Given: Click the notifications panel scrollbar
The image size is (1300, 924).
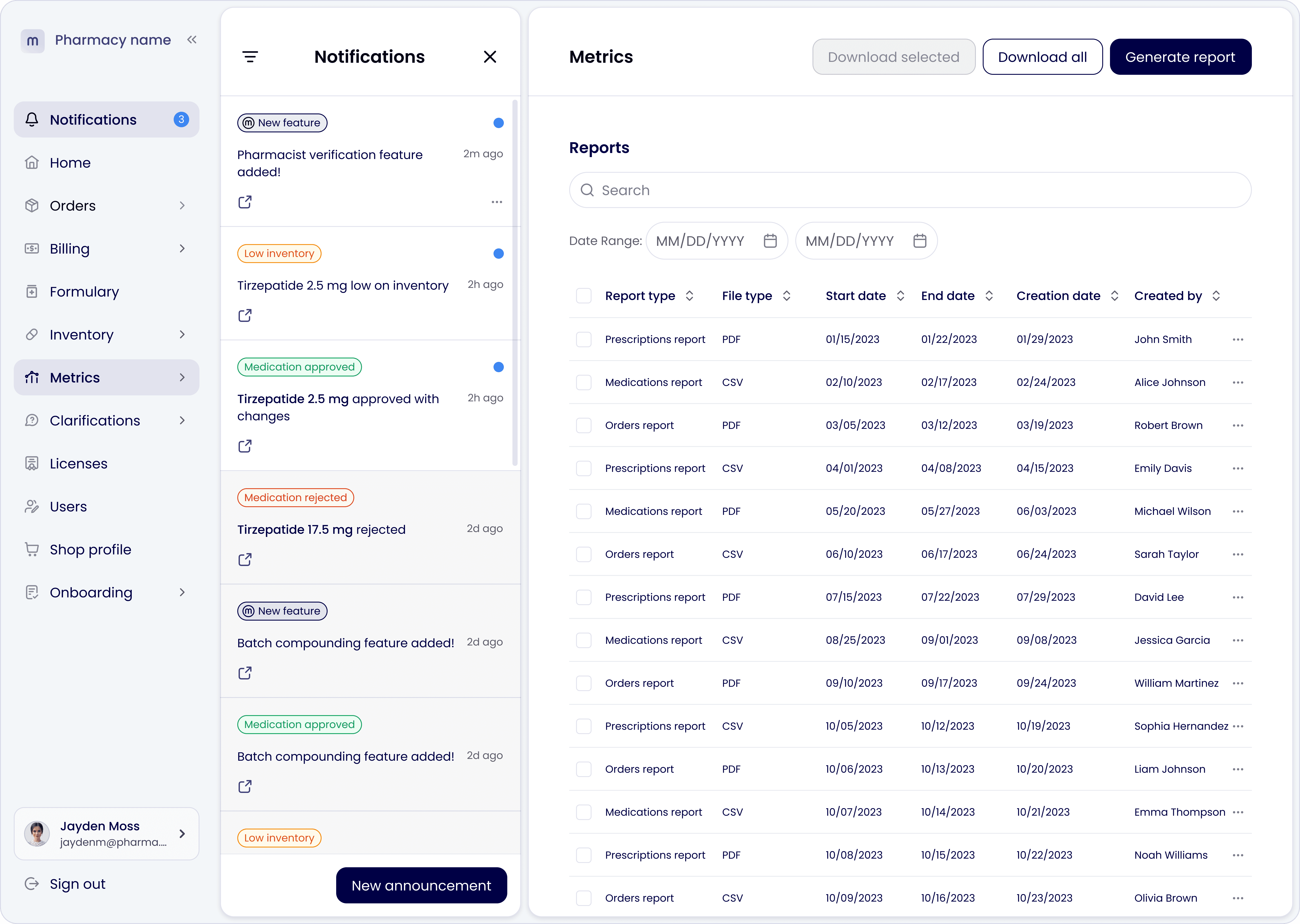Looking at the screenshot, I should (515, 283).
